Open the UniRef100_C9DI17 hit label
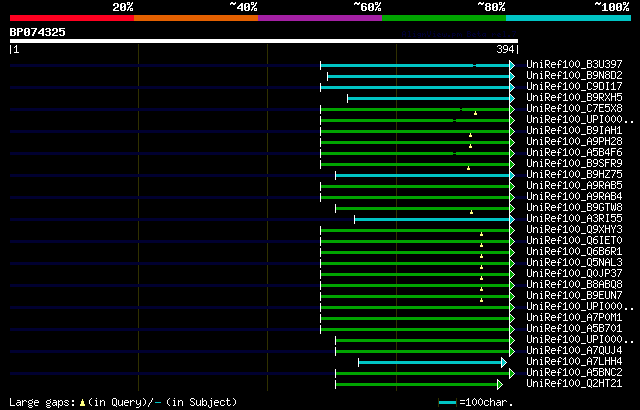 click(x=574, y=86)
